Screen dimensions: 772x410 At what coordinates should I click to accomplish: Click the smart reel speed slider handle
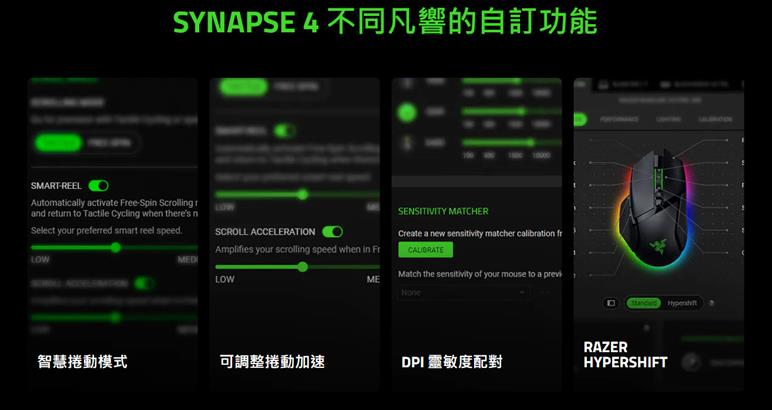pyautogui.click(x=118, y=247)
